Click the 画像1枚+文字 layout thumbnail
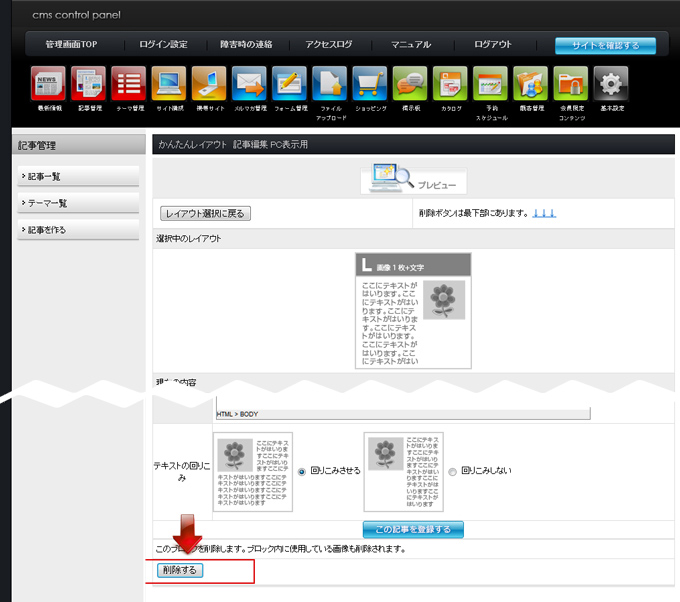Screen dimensions: 680x602 click(413, 310)
